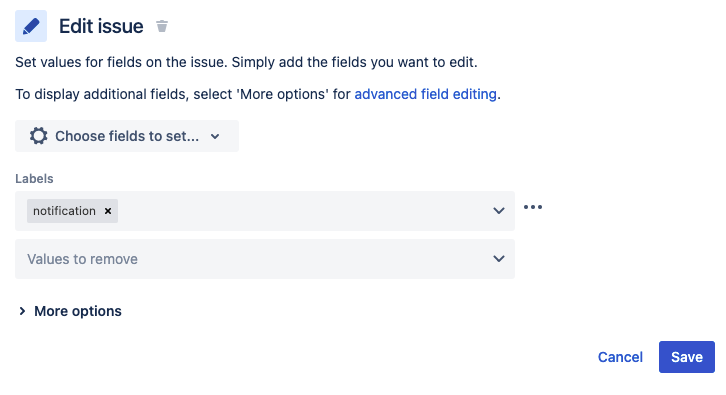726x395 pixels.
Task: Click the chevron arrow beside More options
Action: point(22,311)
